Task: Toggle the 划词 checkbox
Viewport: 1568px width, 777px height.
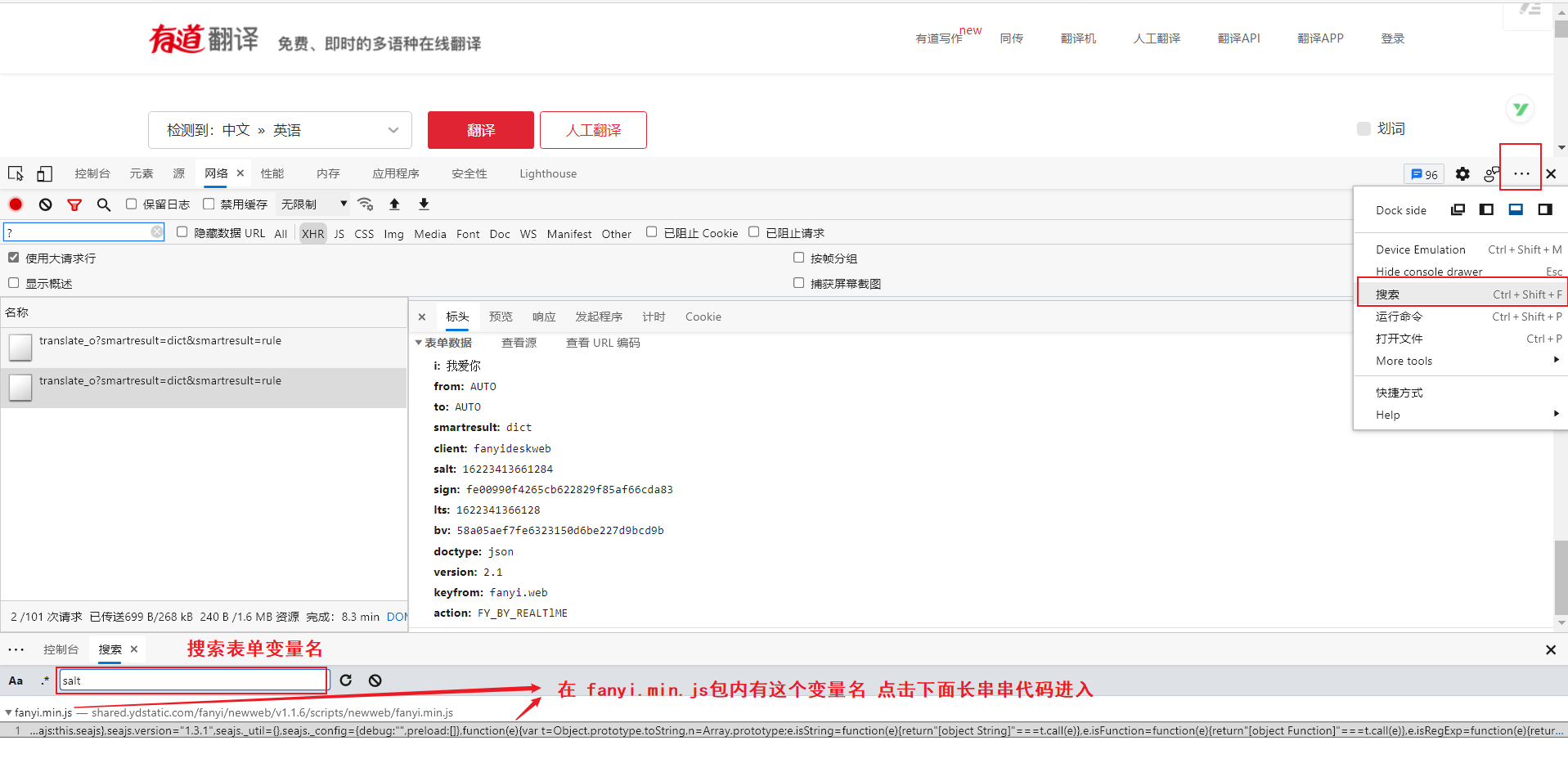Action: click(1364, 128)
